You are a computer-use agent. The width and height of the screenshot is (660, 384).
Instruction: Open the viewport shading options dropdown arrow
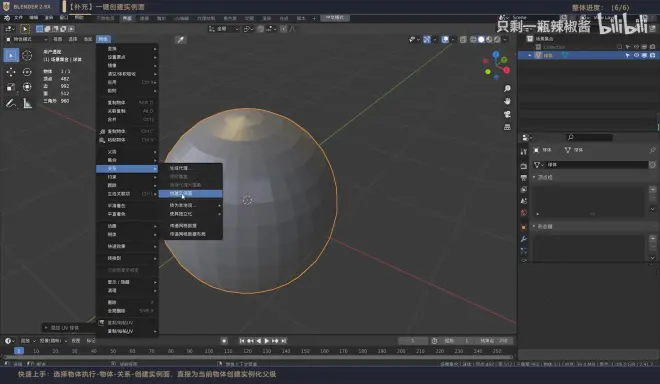click(x=505, y=40)
